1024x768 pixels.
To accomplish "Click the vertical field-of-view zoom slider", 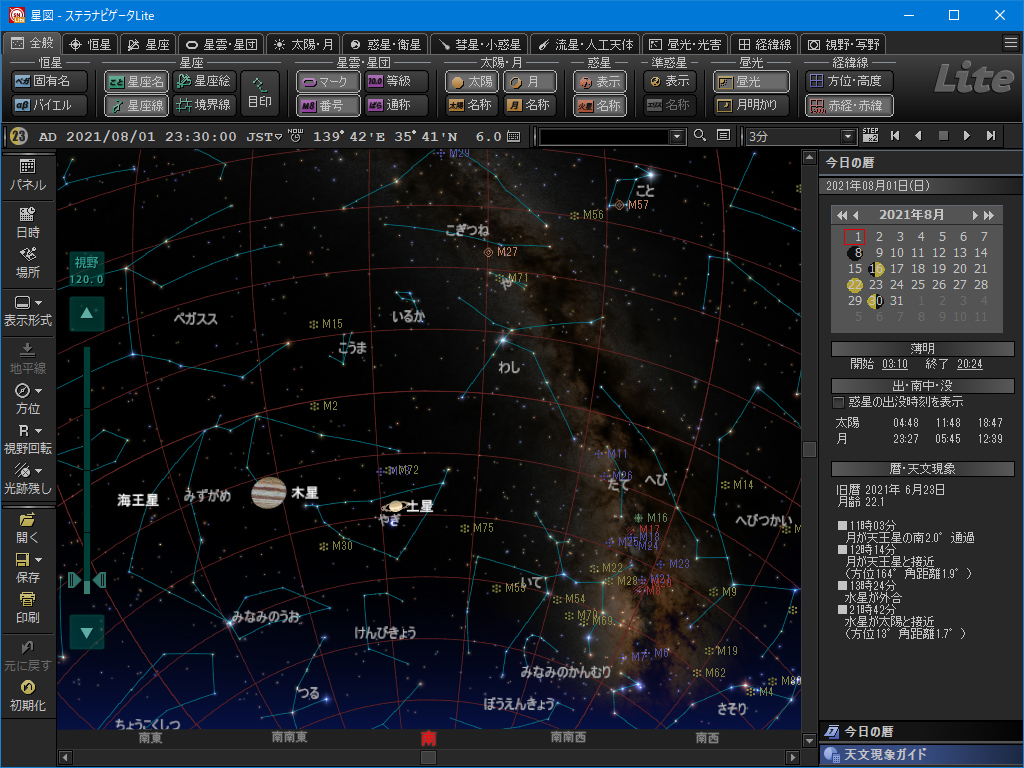I will [x=87, y=460].
